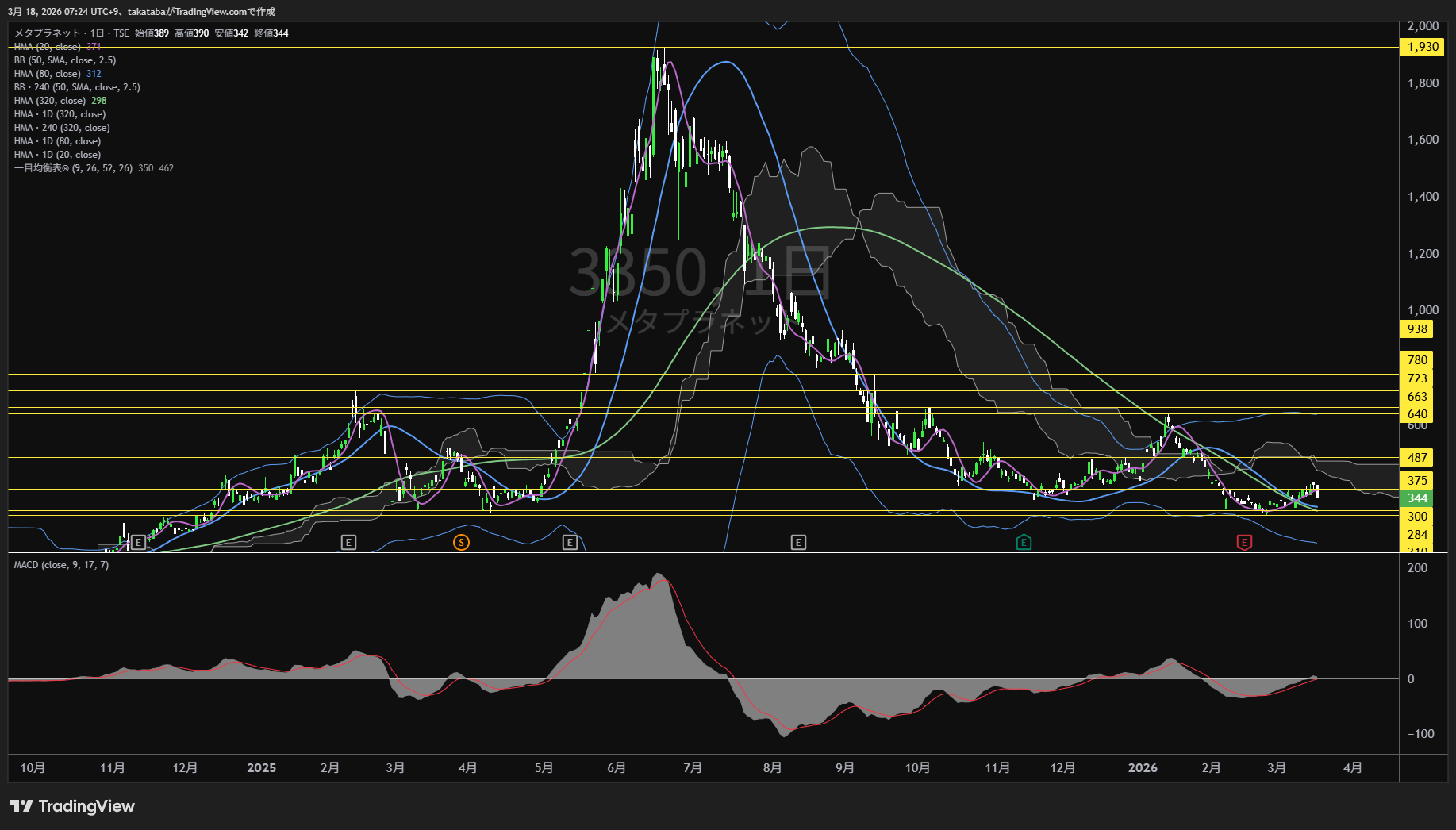Screen dimensions: 1456x830
Task: Click the TradingView.com creation caption at top
Action: coord(141,12)
